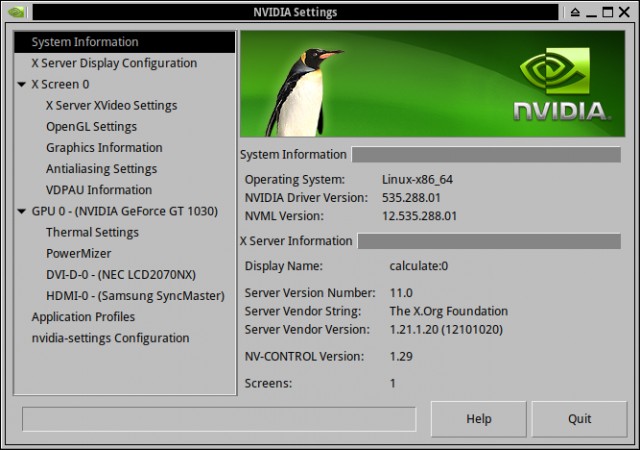Click the System Information section header
Viewport: 640px width, 450px height.
[293, 155]
